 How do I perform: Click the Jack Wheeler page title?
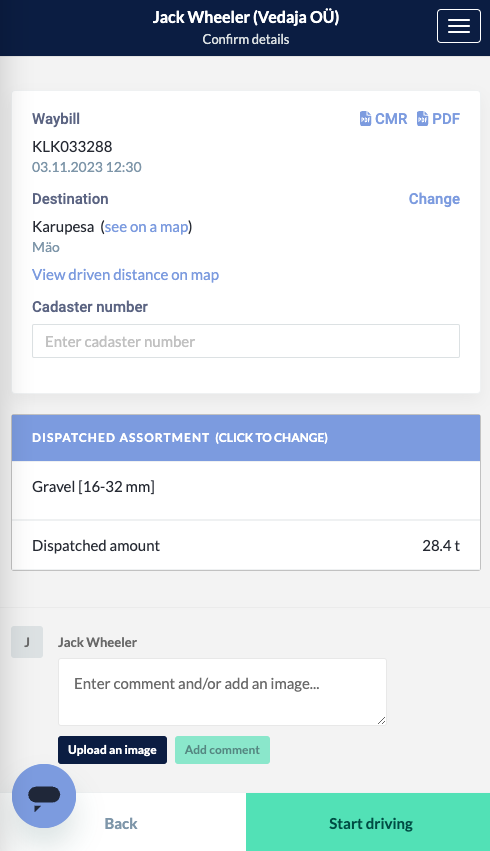click(x=246, y=17)
